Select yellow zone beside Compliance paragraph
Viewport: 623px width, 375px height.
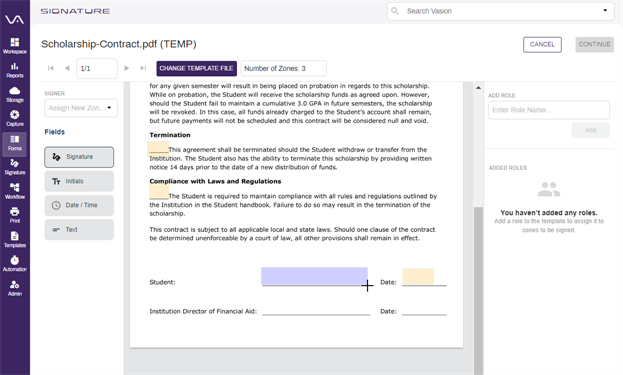coord(159,192)
